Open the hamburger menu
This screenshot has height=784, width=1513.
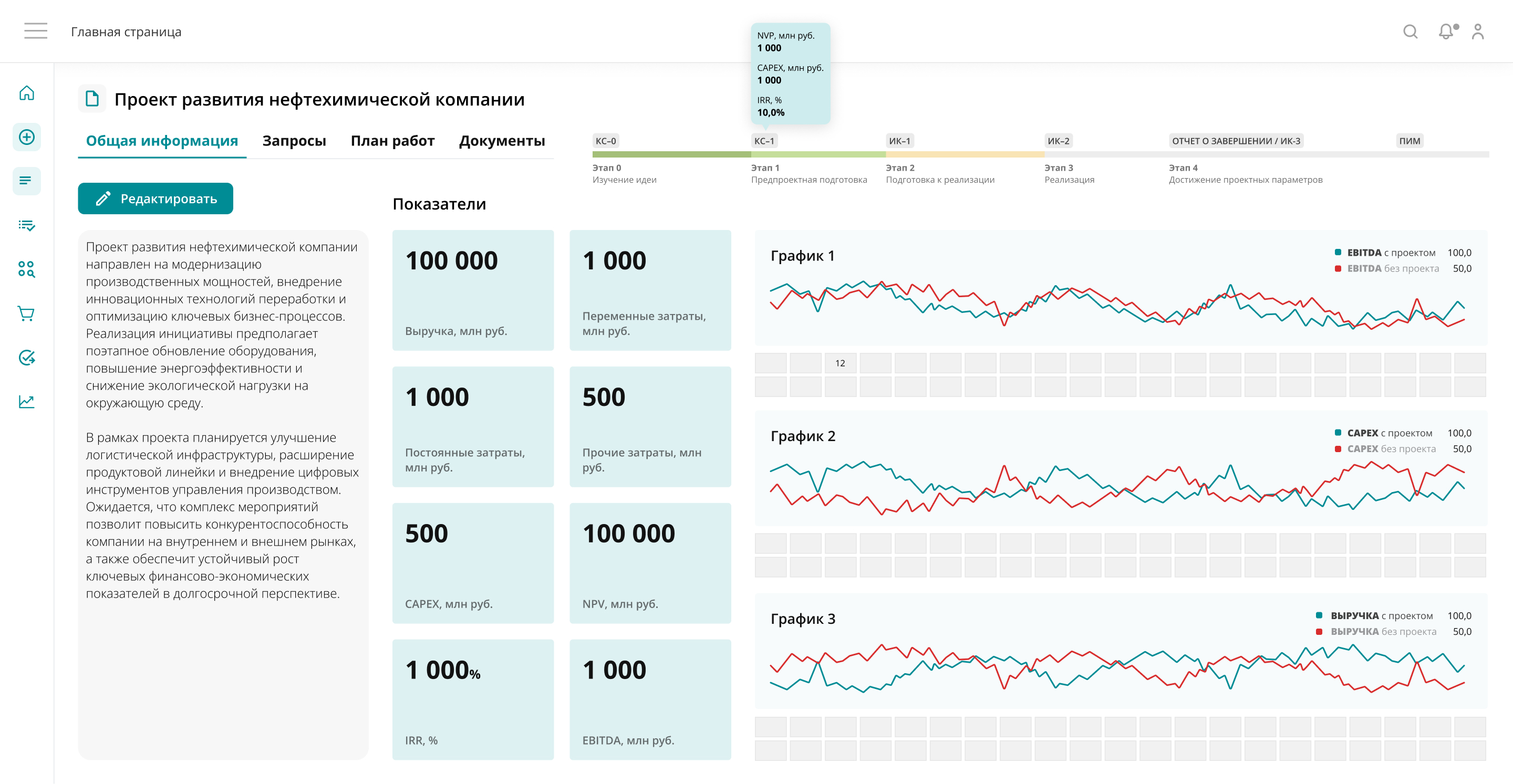(35, 30)
